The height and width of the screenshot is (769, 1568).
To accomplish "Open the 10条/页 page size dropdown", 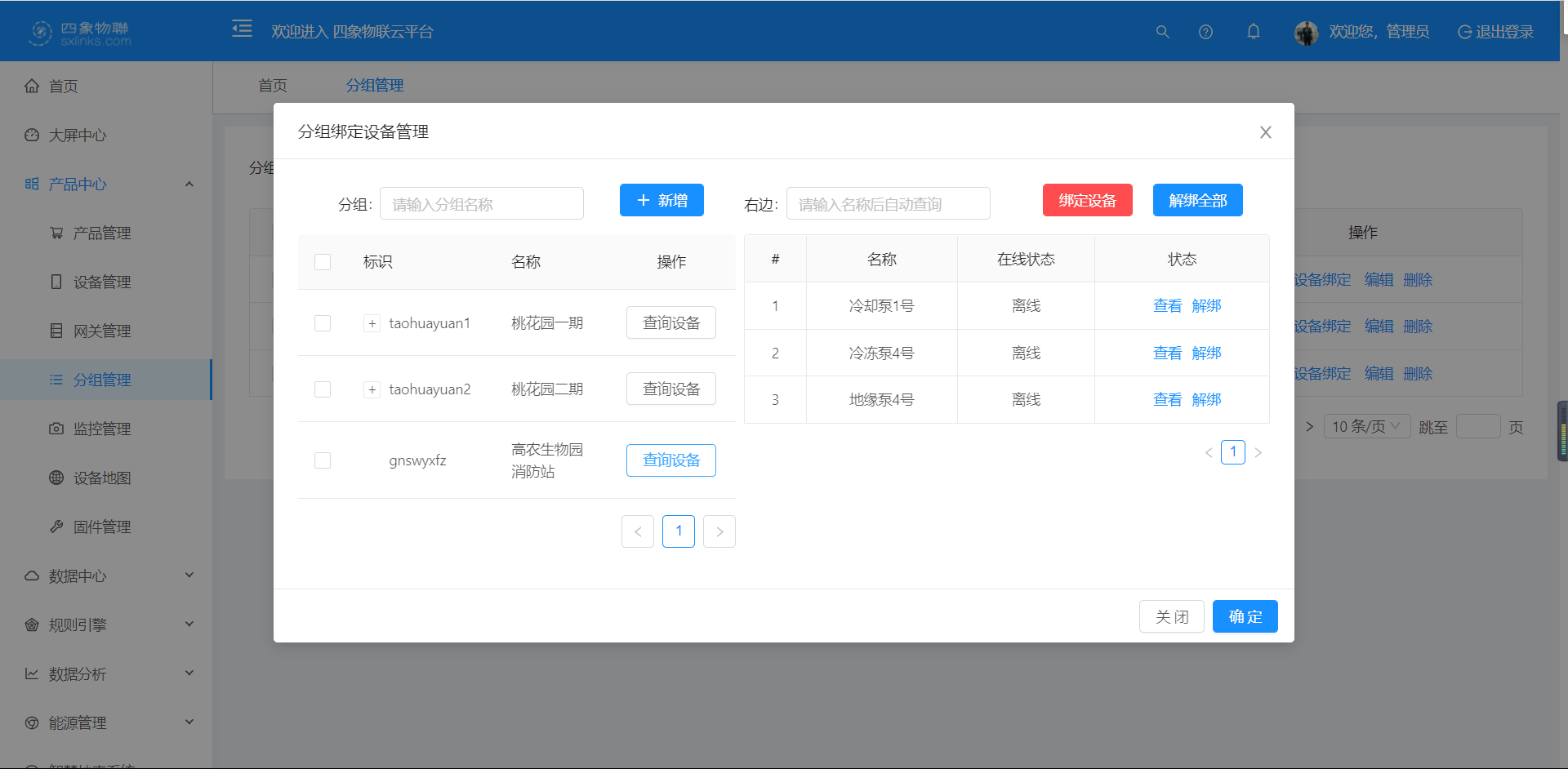I will click(1366, 425).
